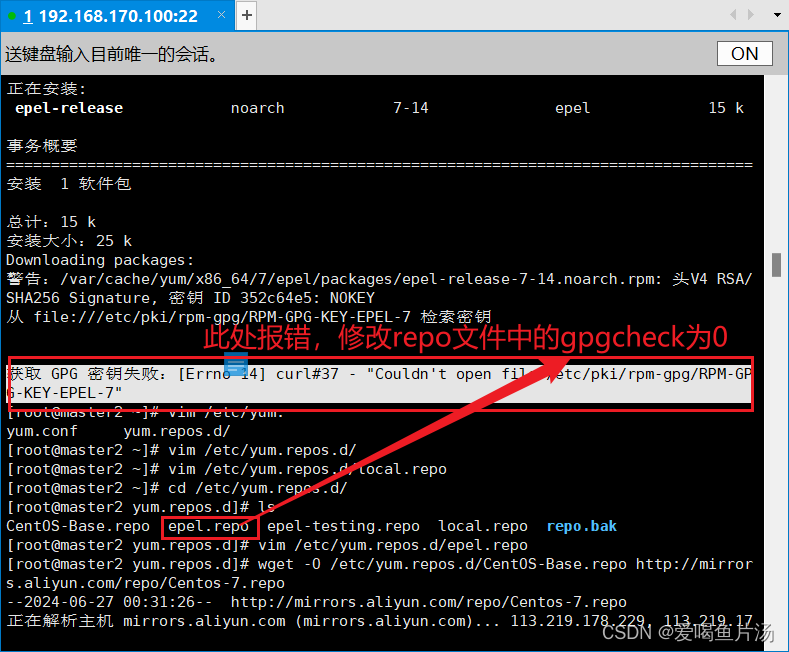
Task: Click 'SHA256 Signature' warning line
Action: [190, 298]
